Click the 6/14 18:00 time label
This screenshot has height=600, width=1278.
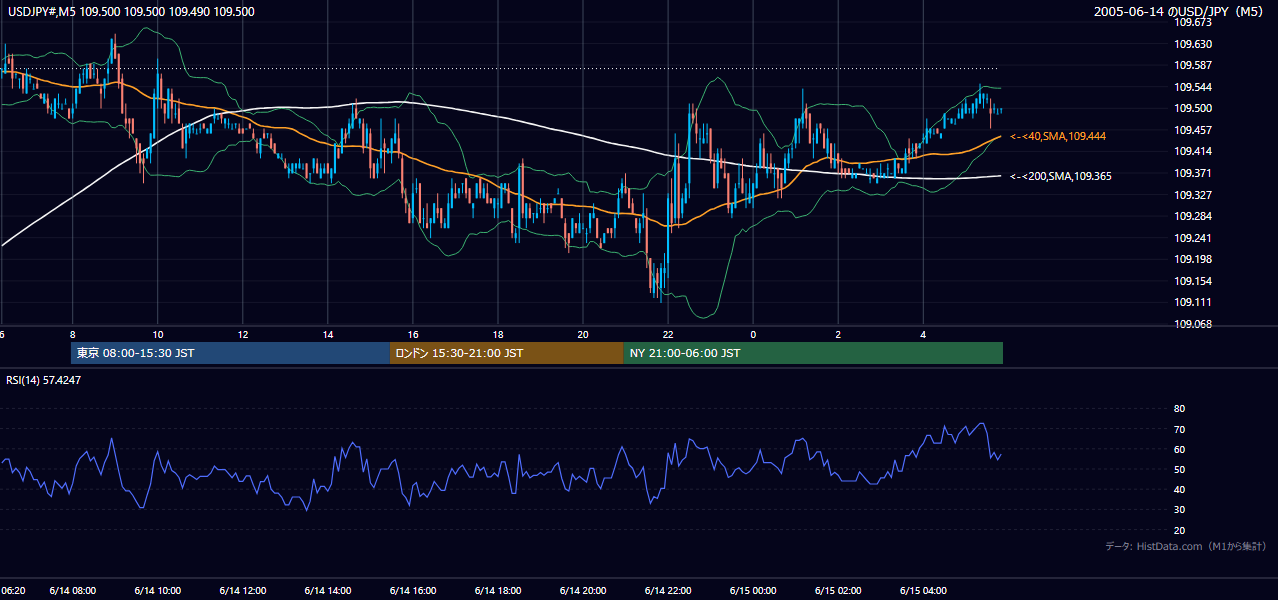pyautogui.click(x=498, y=591)
